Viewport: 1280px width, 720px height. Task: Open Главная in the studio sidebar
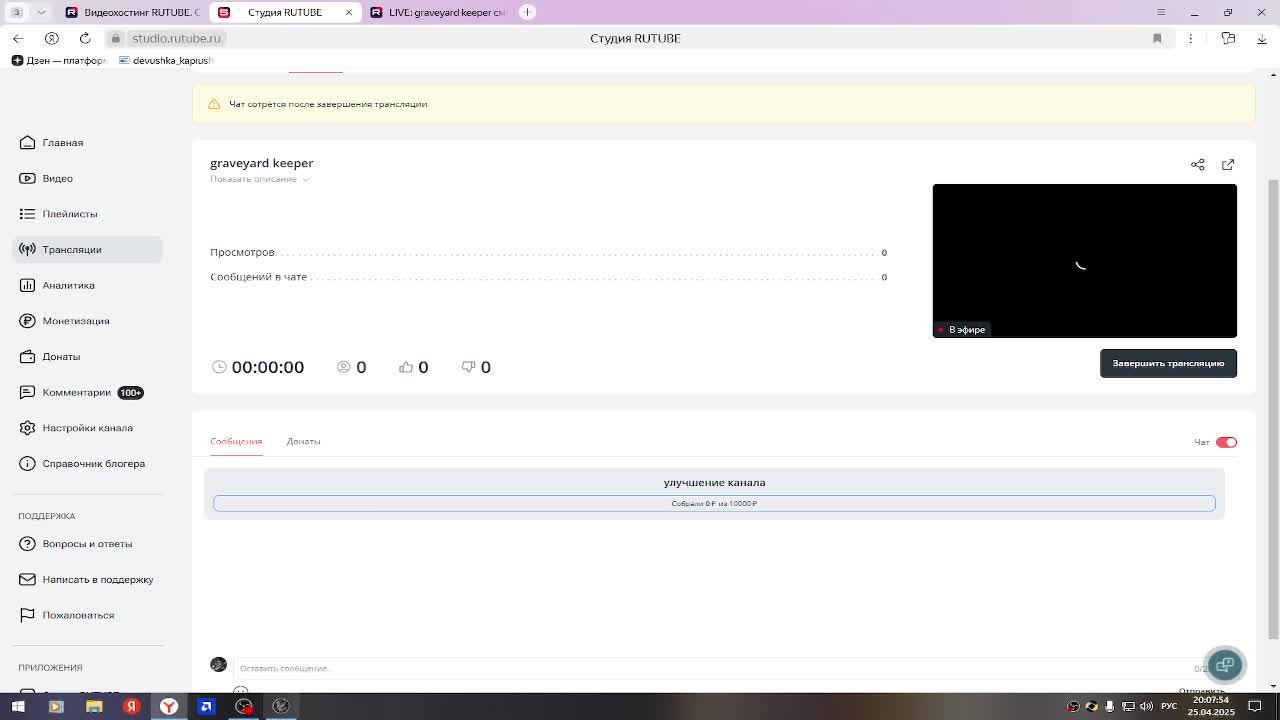(x=62, y=143)
